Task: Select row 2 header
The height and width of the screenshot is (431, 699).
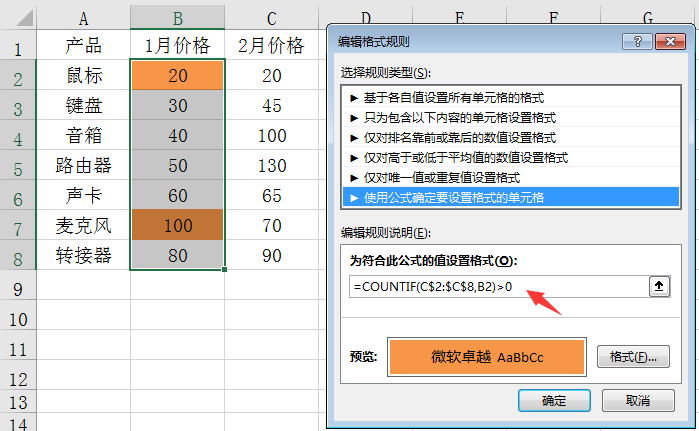Action: pyautogui.click(x=18, y=75)
